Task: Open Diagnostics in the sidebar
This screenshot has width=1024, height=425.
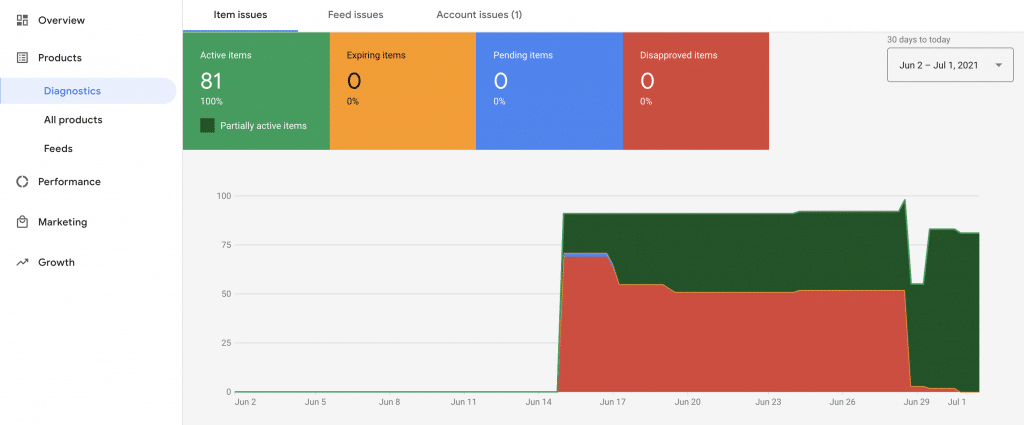Action: click(x=72, y=91)
